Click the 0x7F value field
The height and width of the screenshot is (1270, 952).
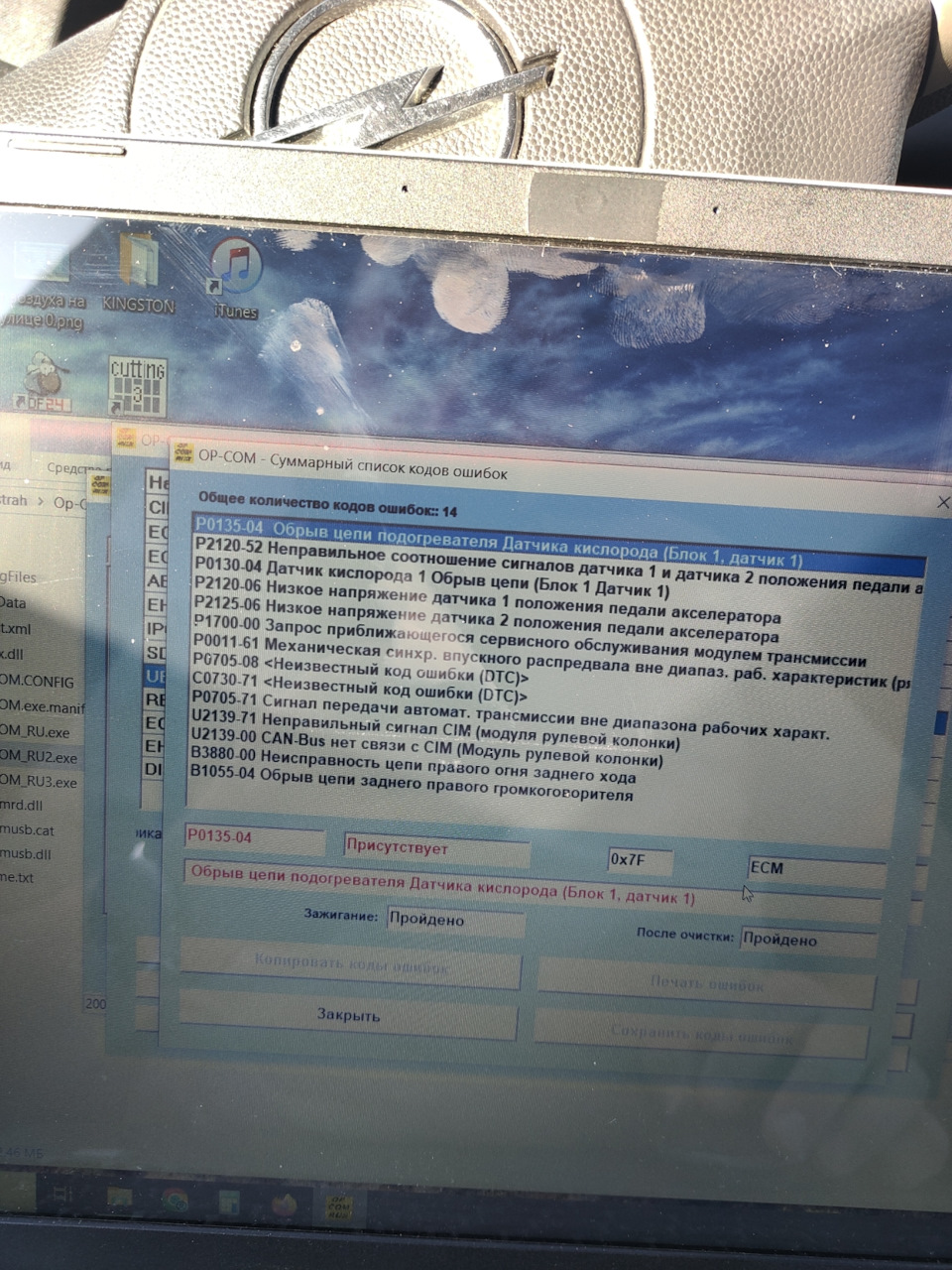(640, 861)
